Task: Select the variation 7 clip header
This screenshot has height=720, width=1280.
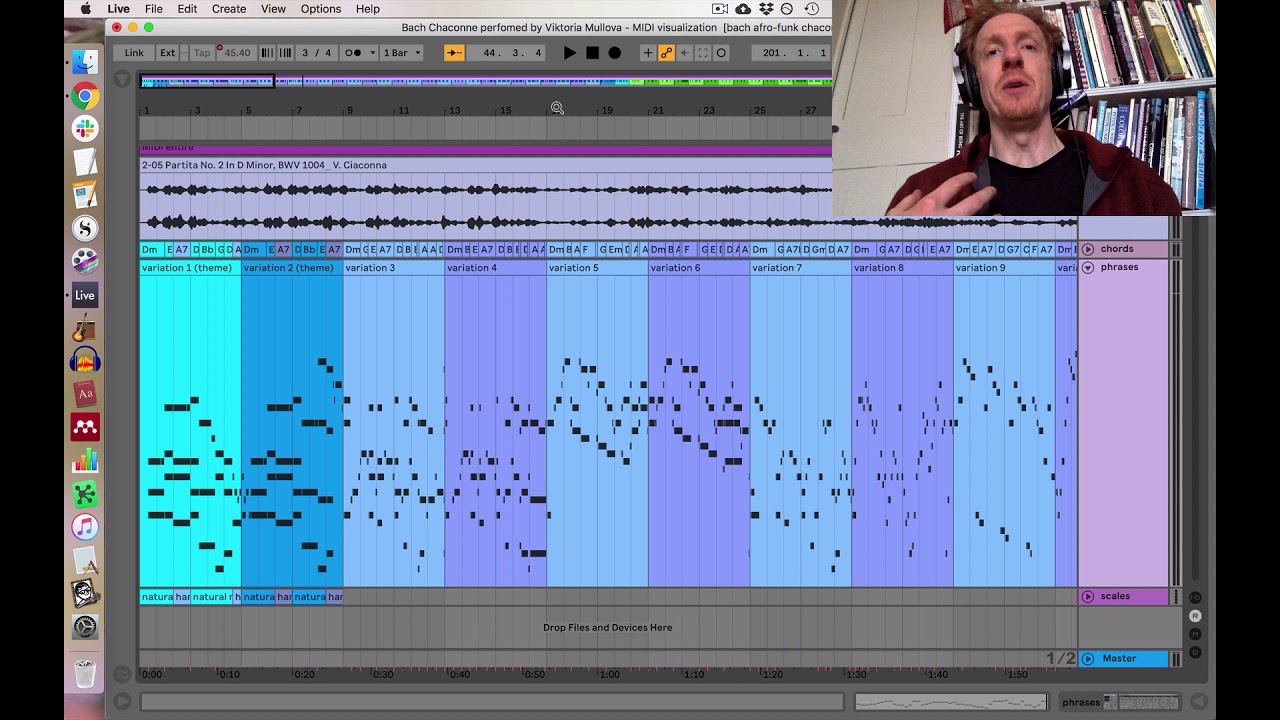Action: 801,268
